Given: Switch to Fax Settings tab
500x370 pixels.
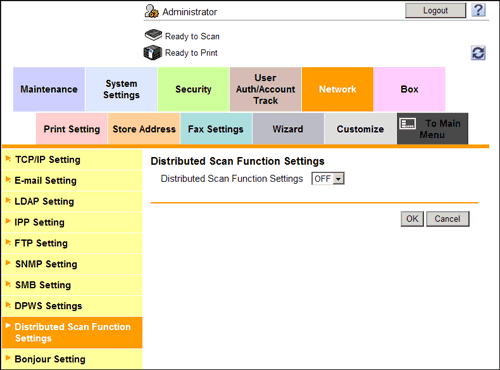Looking at the screenshot, I should click(216, 129).
